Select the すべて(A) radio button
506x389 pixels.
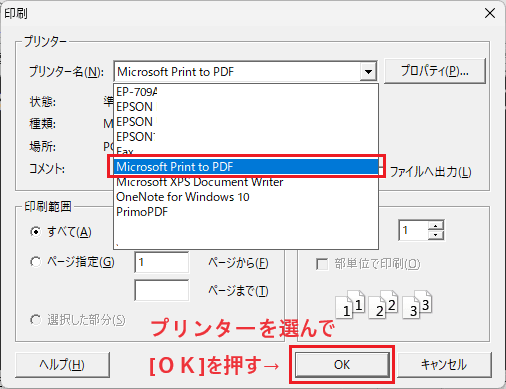coord(36,232)
